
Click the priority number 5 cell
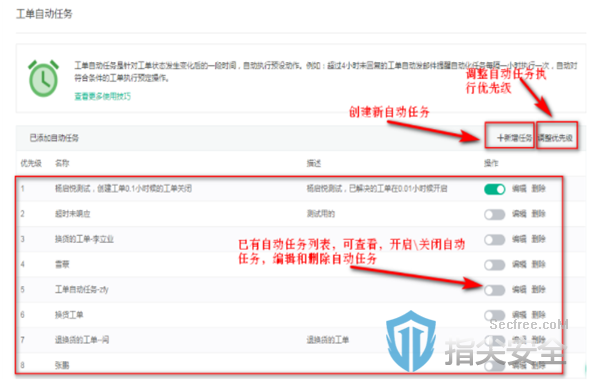click(x=22, y=290)
